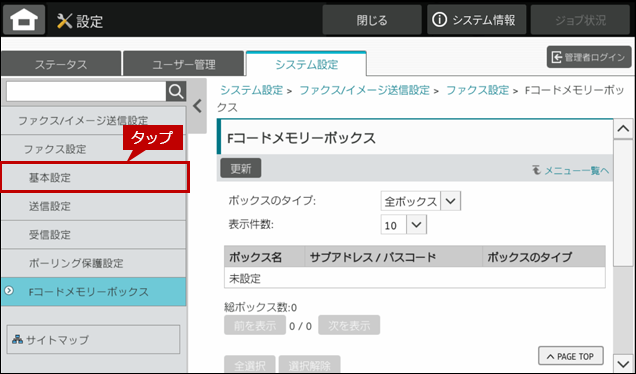Select the システム設定 tab
636x374 pixels.
coord(306,64)
